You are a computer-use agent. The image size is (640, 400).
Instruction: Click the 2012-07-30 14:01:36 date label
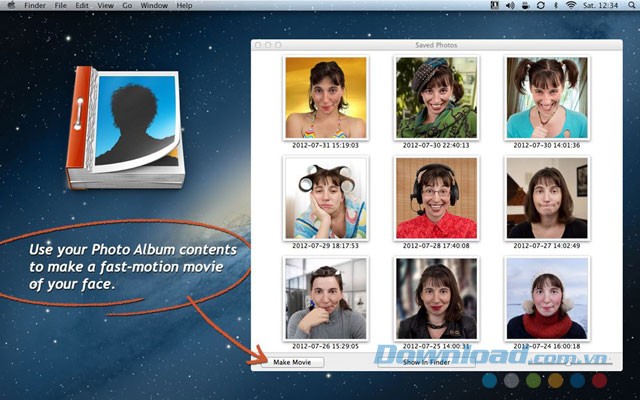coord(547,145)
